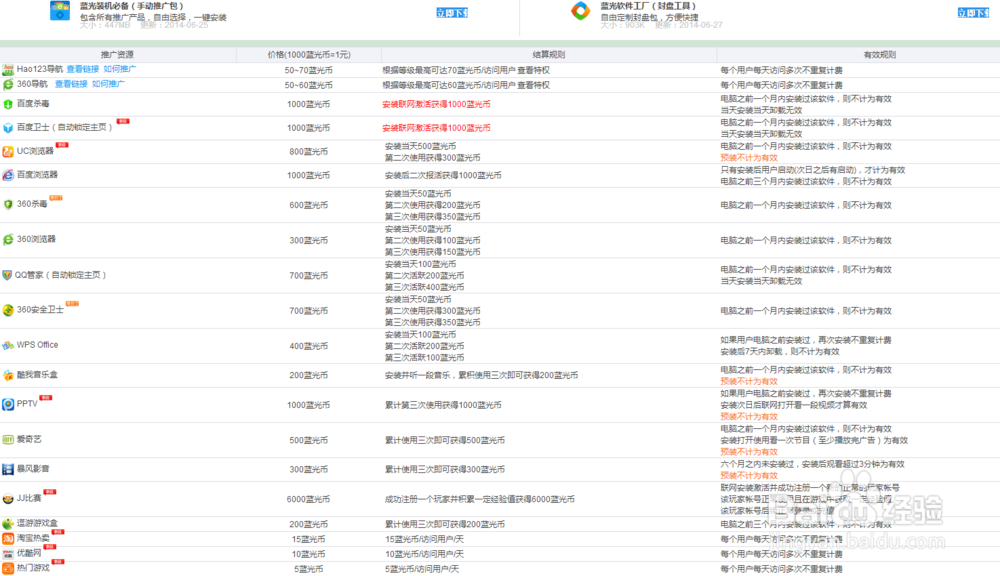
Task: Click the 百度卫士（自动锁定主页） name text
Action: [x=64, y=128]
